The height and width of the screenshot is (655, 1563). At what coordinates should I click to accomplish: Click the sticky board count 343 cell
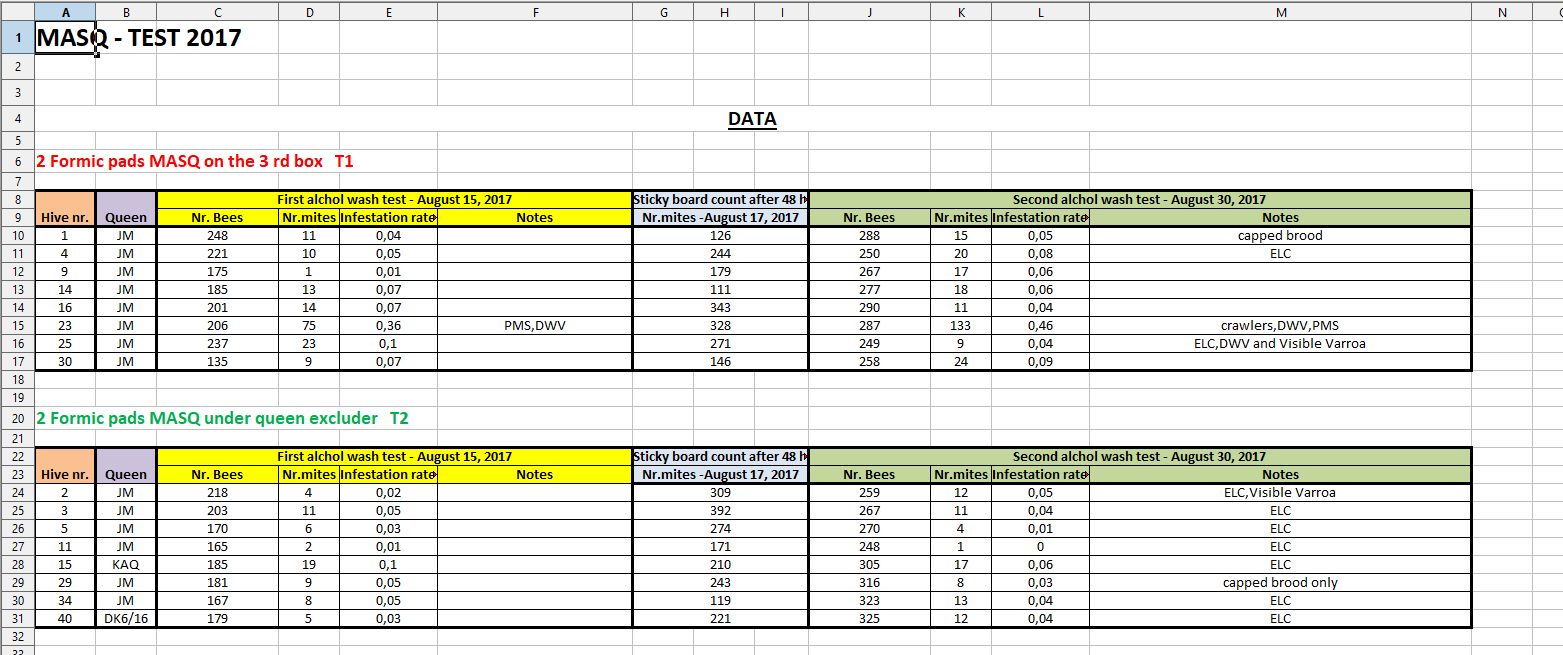tap(720, 307)
